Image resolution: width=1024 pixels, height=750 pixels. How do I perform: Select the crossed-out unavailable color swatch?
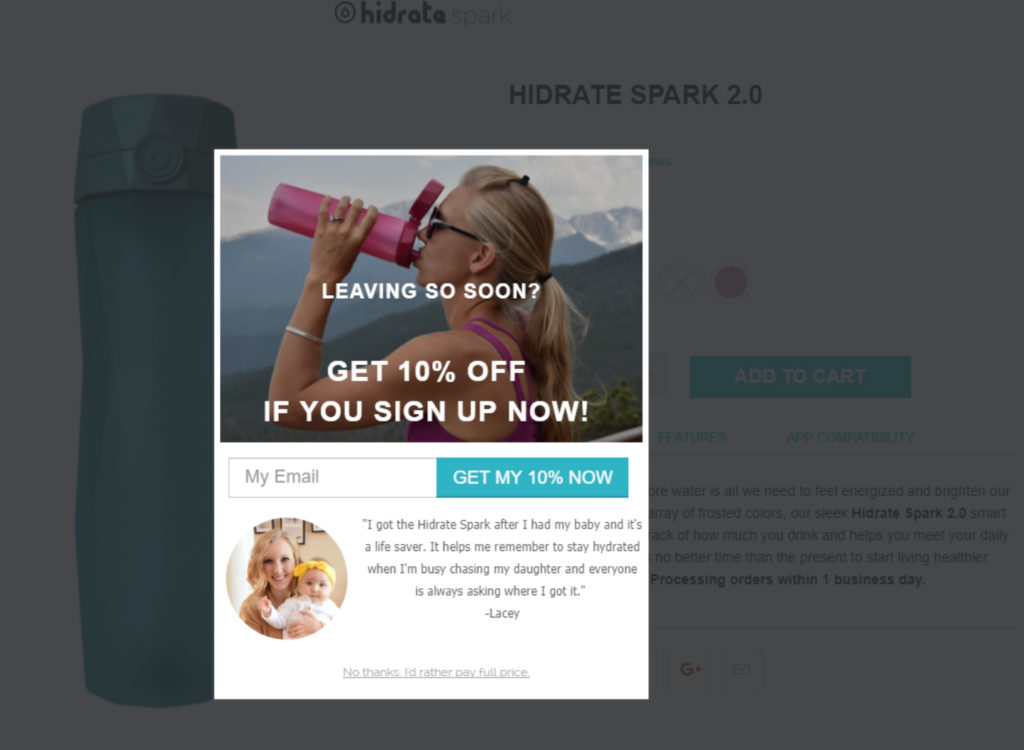pyautogui.click(x=680, y=282)
